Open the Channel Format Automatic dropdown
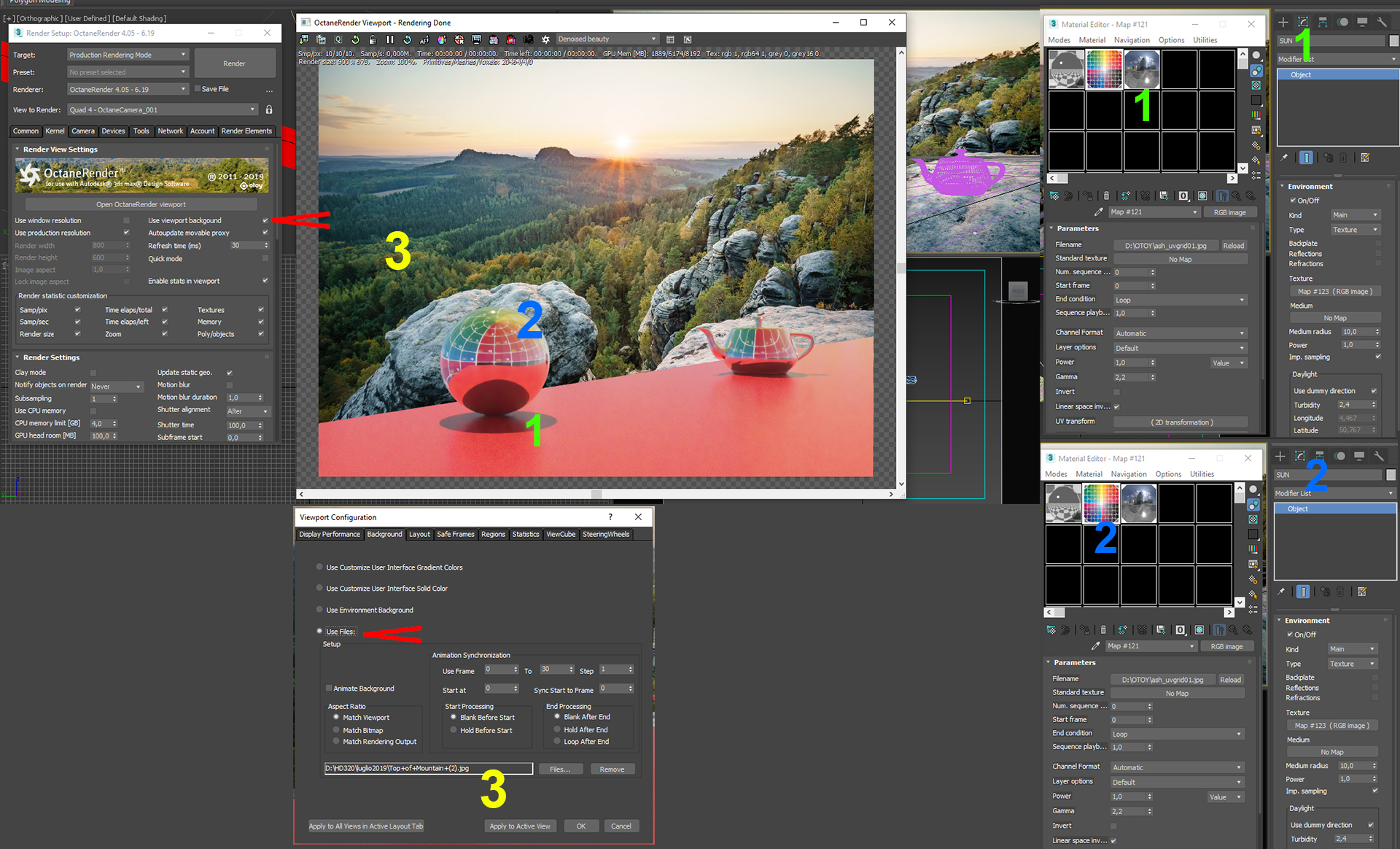1400x849 pixels. pos(1180,333)
